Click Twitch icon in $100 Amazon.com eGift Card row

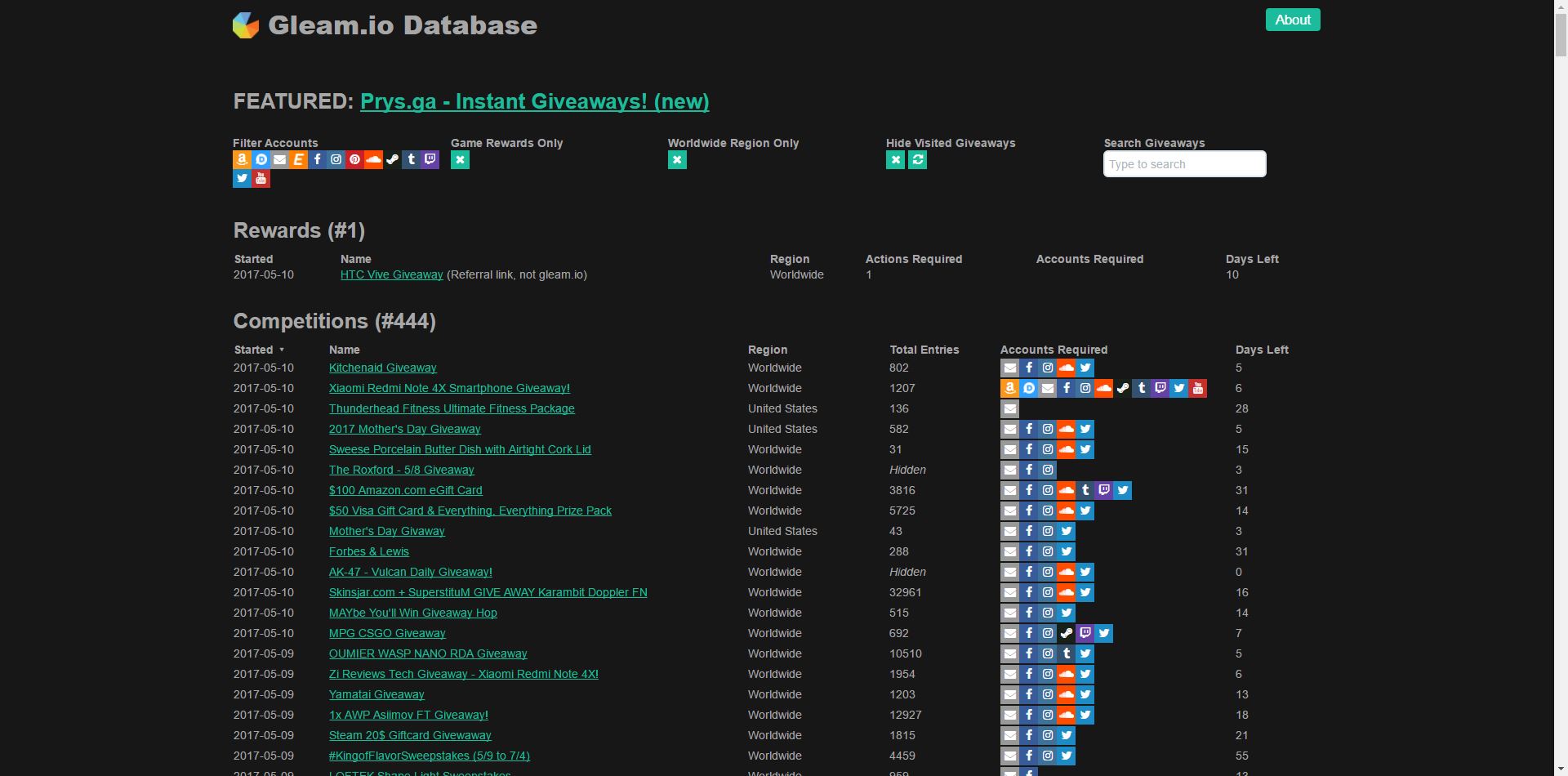pos(1103,490)
